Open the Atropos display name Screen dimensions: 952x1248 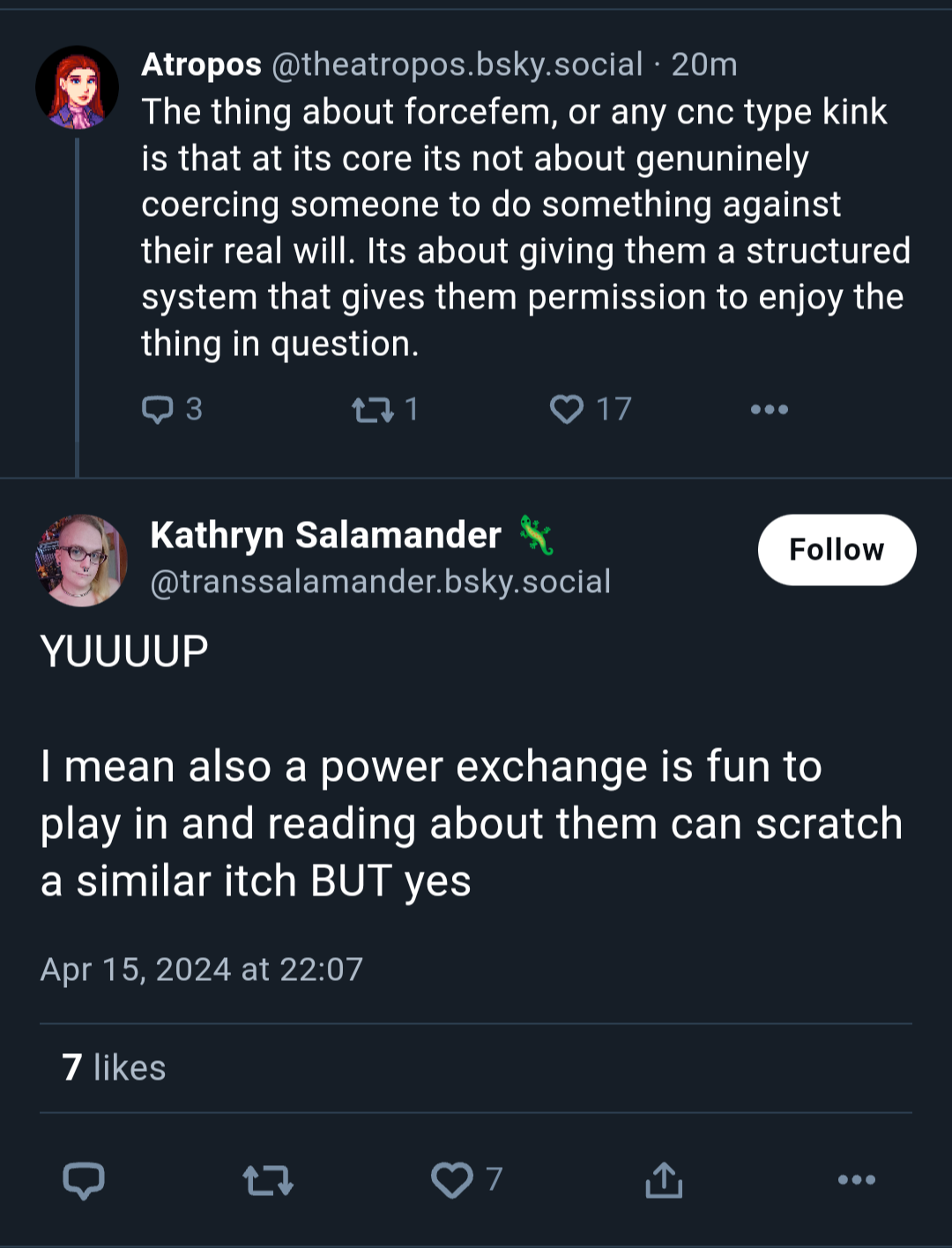click(201, 64)
